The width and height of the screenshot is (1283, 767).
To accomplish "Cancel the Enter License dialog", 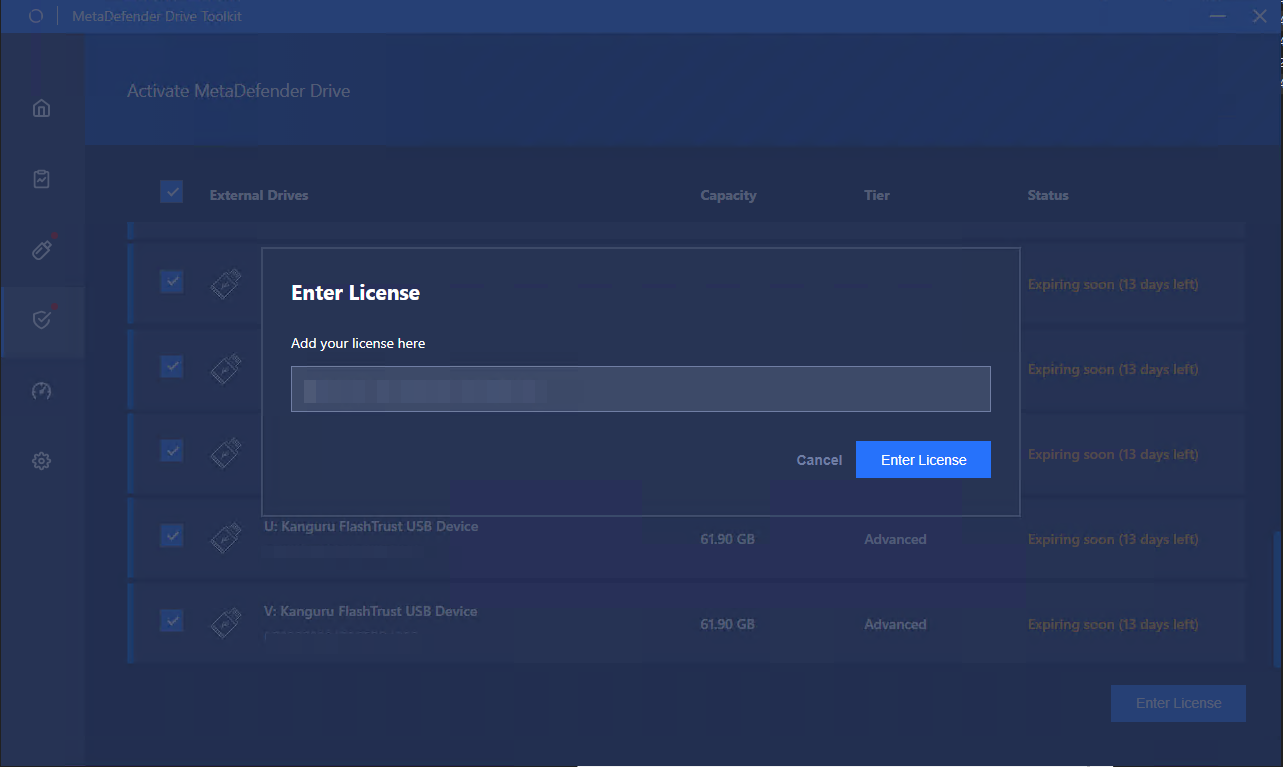I will [819, 460].
